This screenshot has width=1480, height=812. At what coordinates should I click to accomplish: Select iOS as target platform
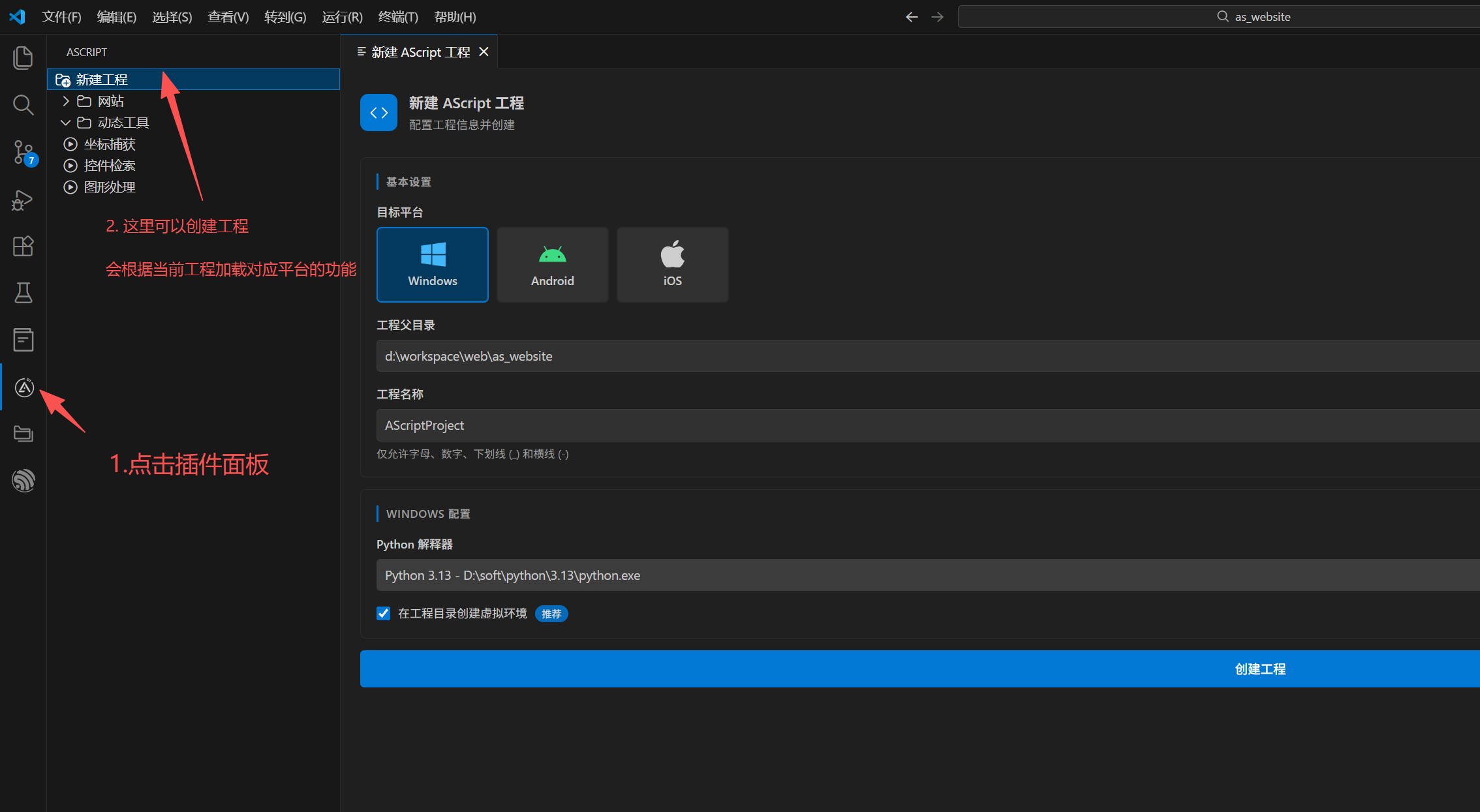pyautogui.click(x=672, y=265)
